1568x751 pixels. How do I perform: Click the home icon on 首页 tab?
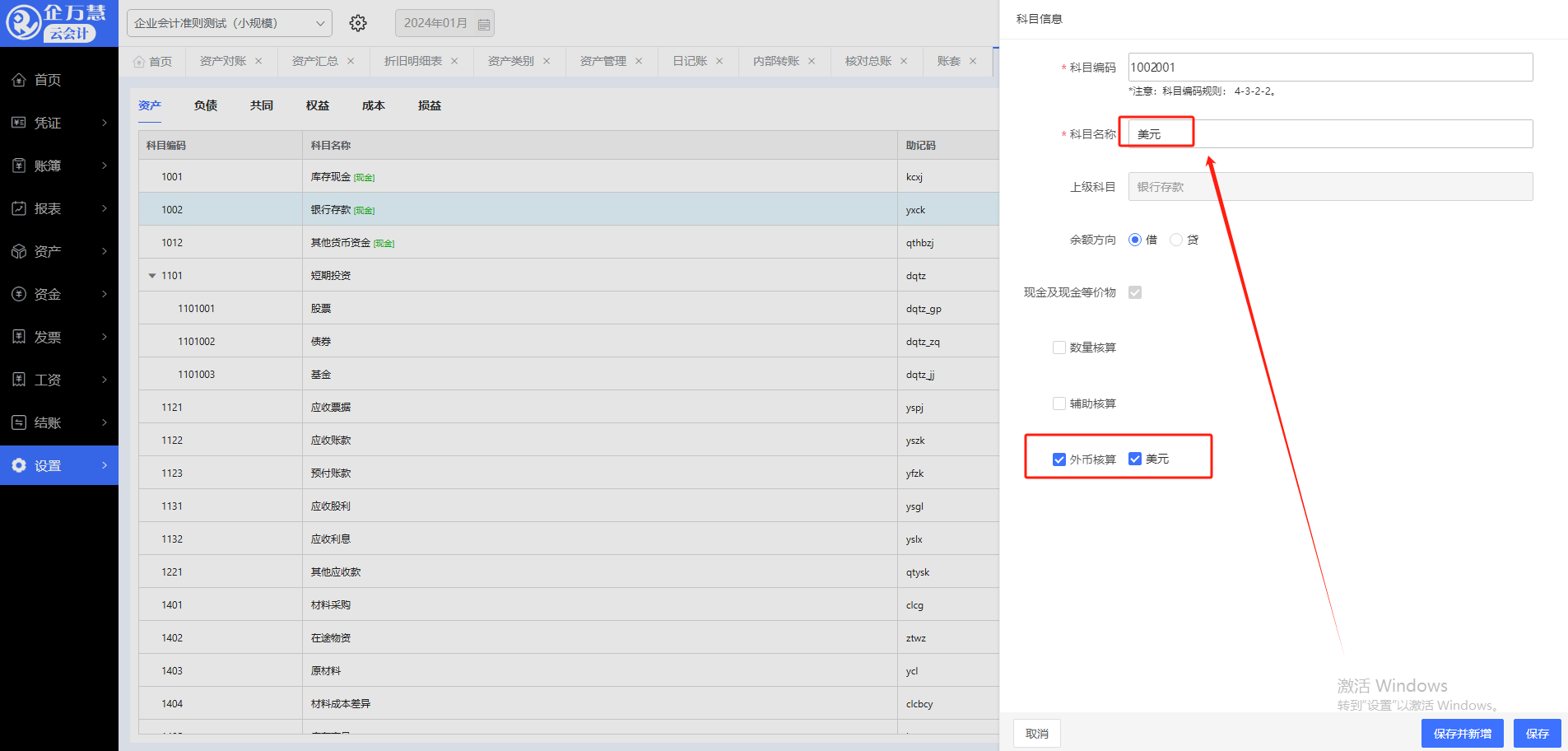(139, 62)
